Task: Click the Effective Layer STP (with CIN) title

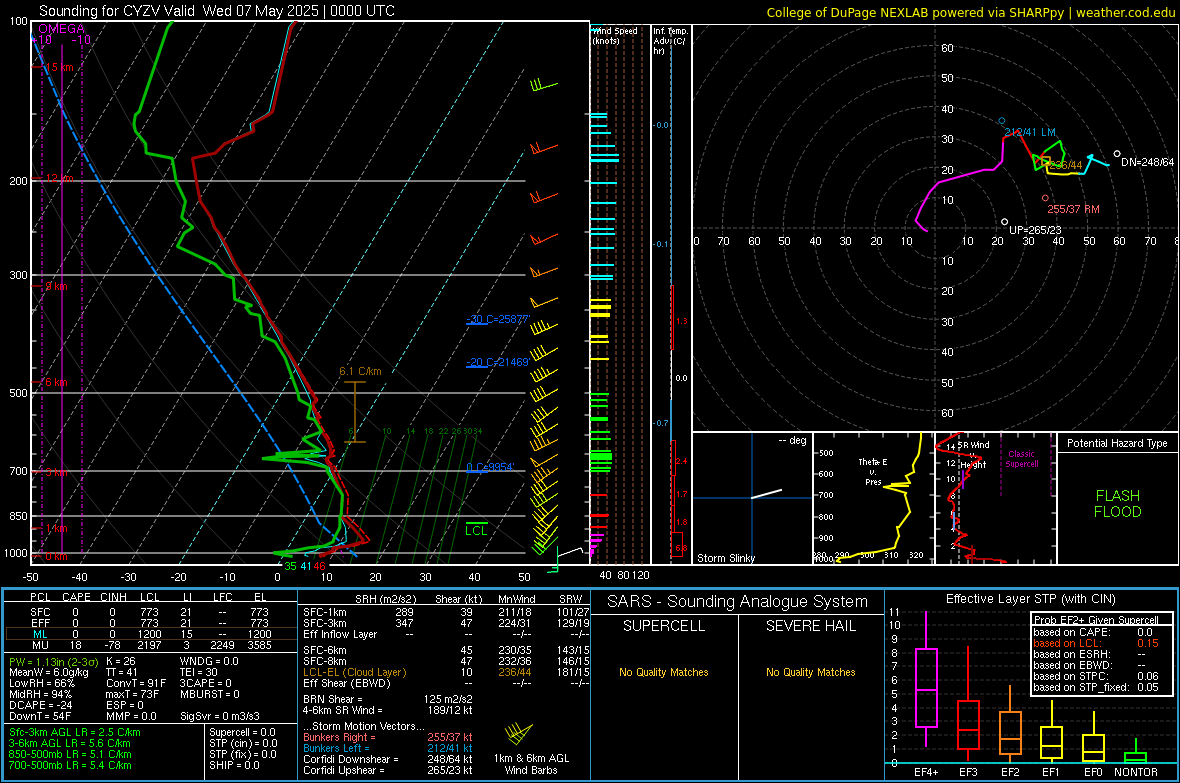Action: [x=1030, y=599]
